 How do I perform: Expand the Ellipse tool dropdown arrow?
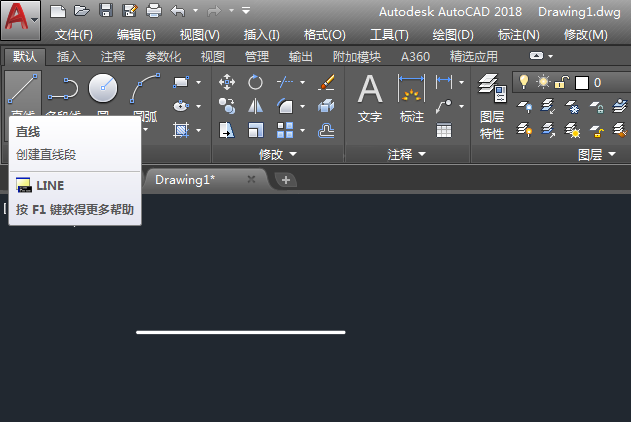198,106
